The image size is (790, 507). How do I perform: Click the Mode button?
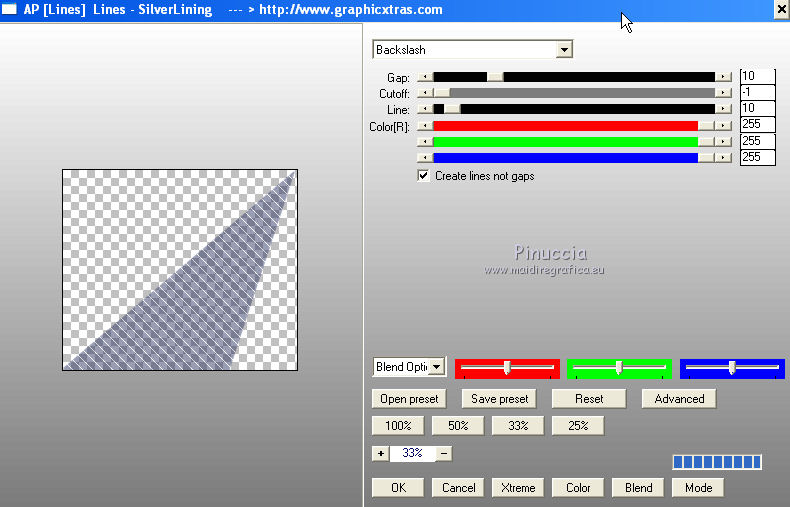pos(698,488)
